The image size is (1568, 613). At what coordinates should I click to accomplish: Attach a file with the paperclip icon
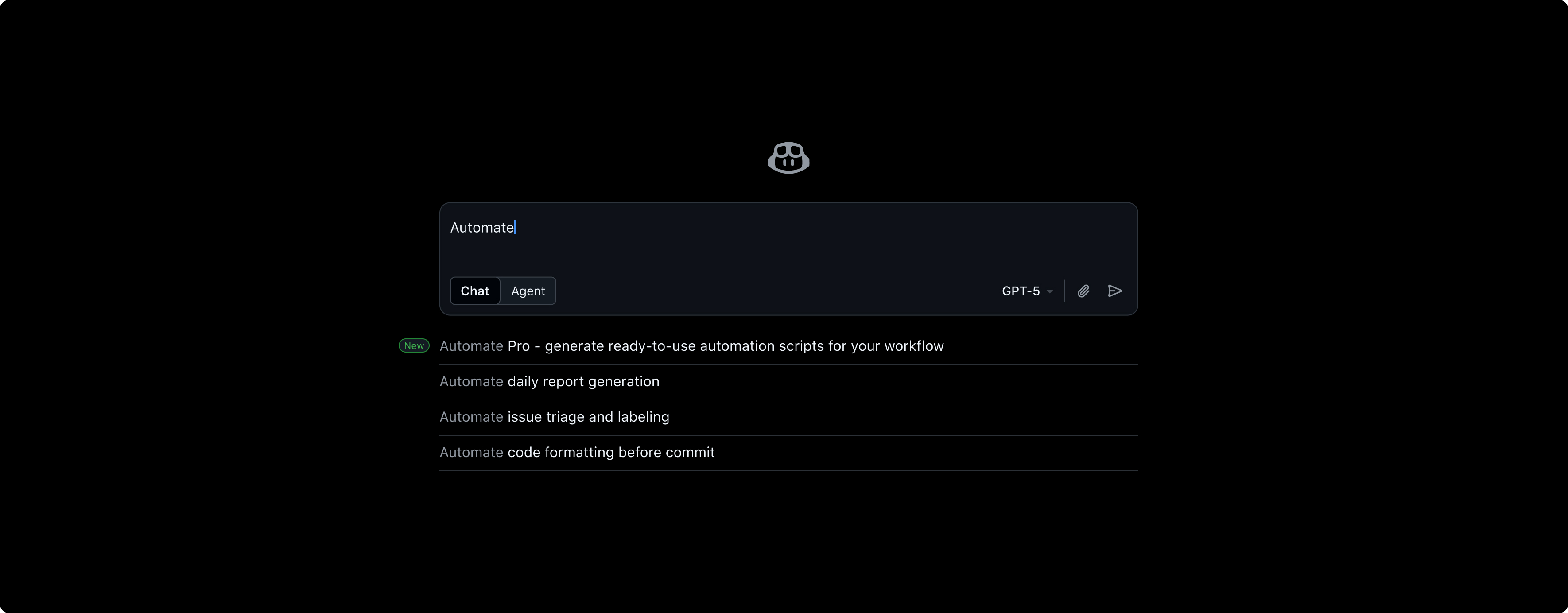pyautogui.click(x=1083, y=291)
